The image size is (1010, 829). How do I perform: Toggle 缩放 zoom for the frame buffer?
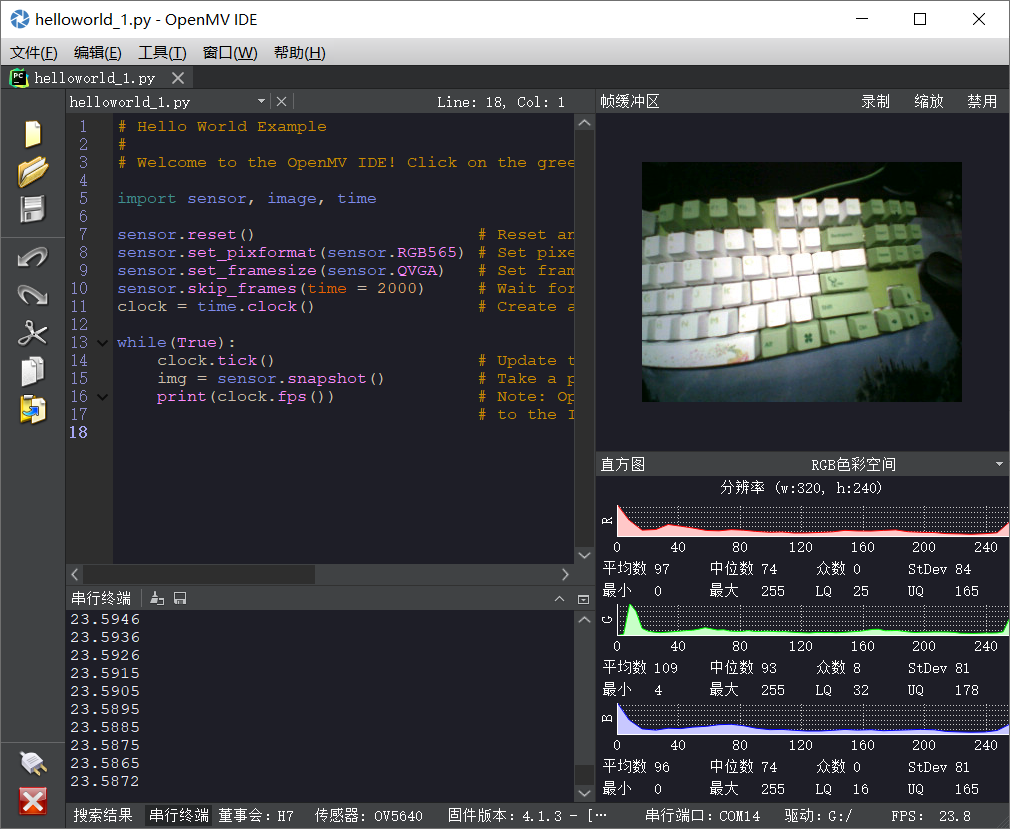pyautogui.click(x=928, y=101)
